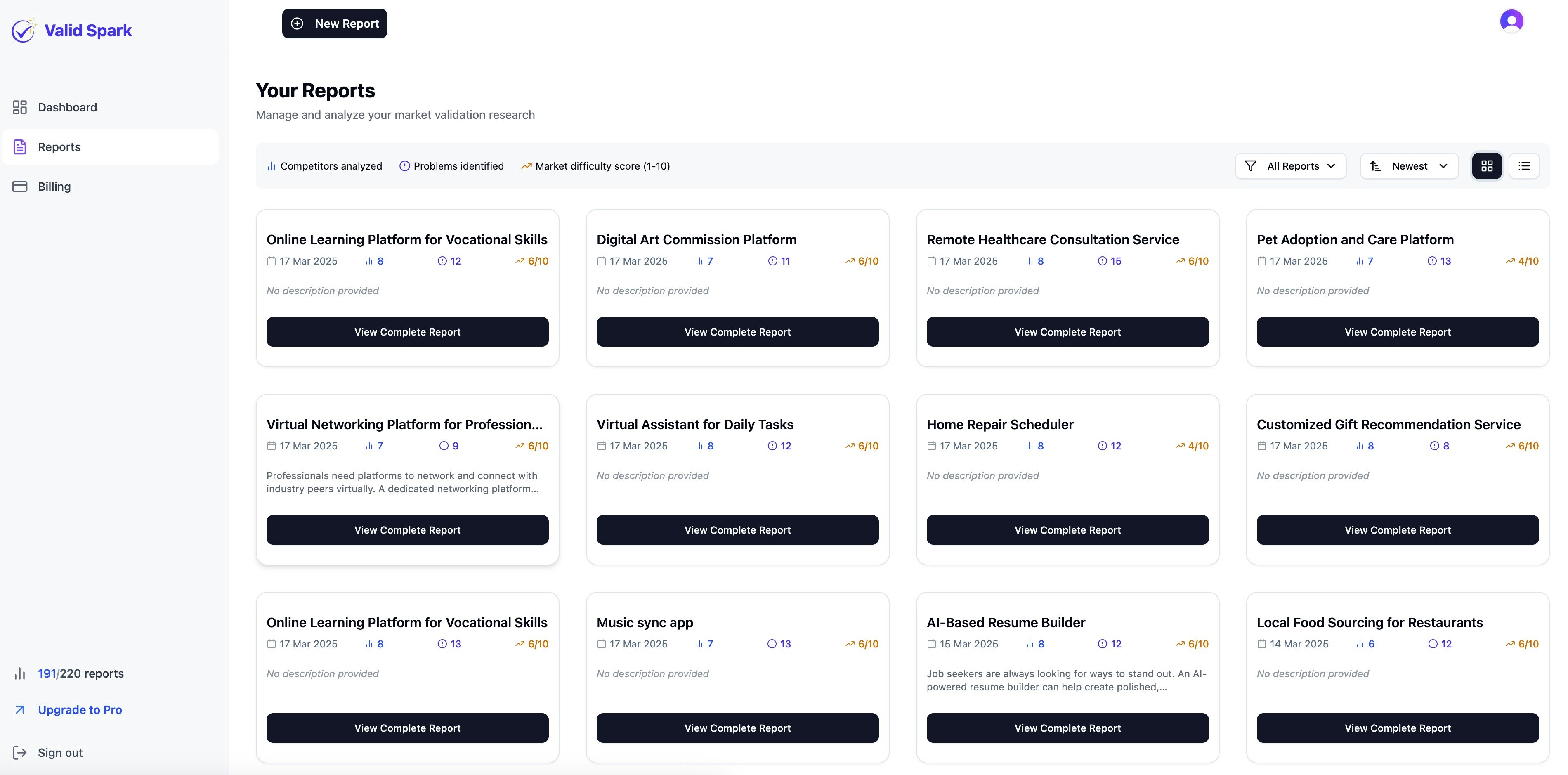The width and height of the screenshot is (1568, 775).
Task: Open the All Reports filter dropdown
Action: (1290, 166)
